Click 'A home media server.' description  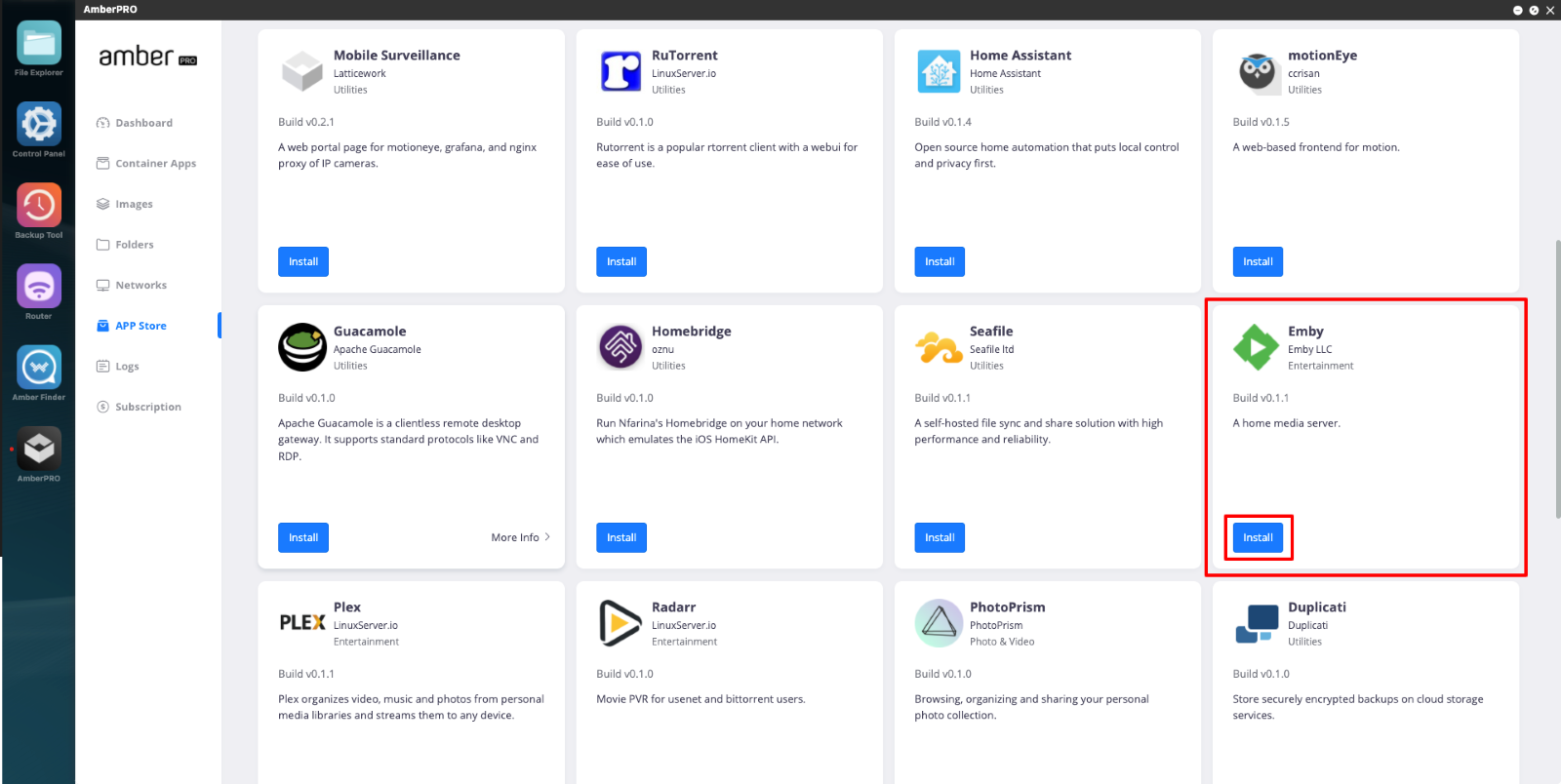1286,423
